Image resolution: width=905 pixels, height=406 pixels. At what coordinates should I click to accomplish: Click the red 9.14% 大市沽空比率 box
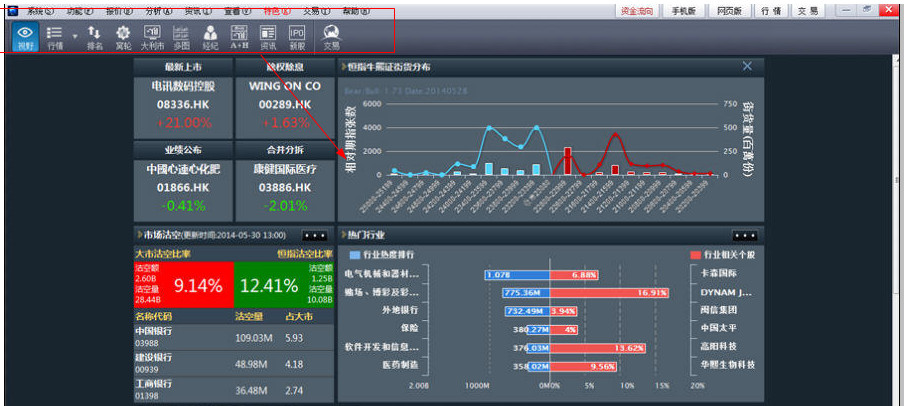coord(184,285)
